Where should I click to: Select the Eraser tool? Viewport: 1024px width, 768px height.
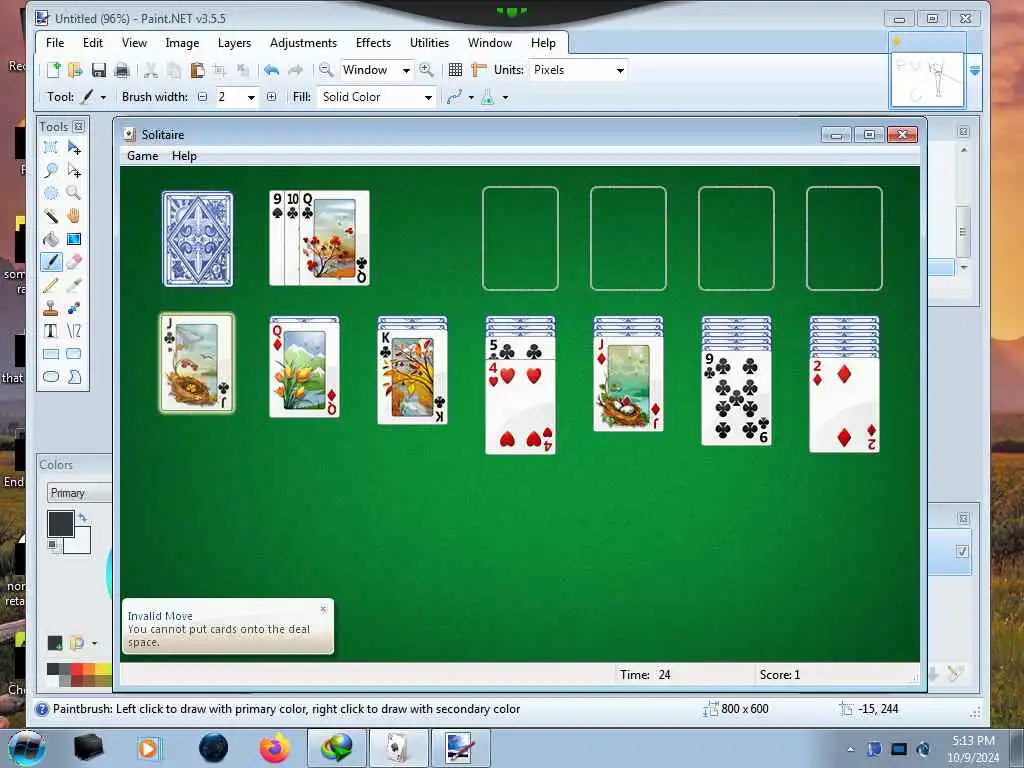74,262
